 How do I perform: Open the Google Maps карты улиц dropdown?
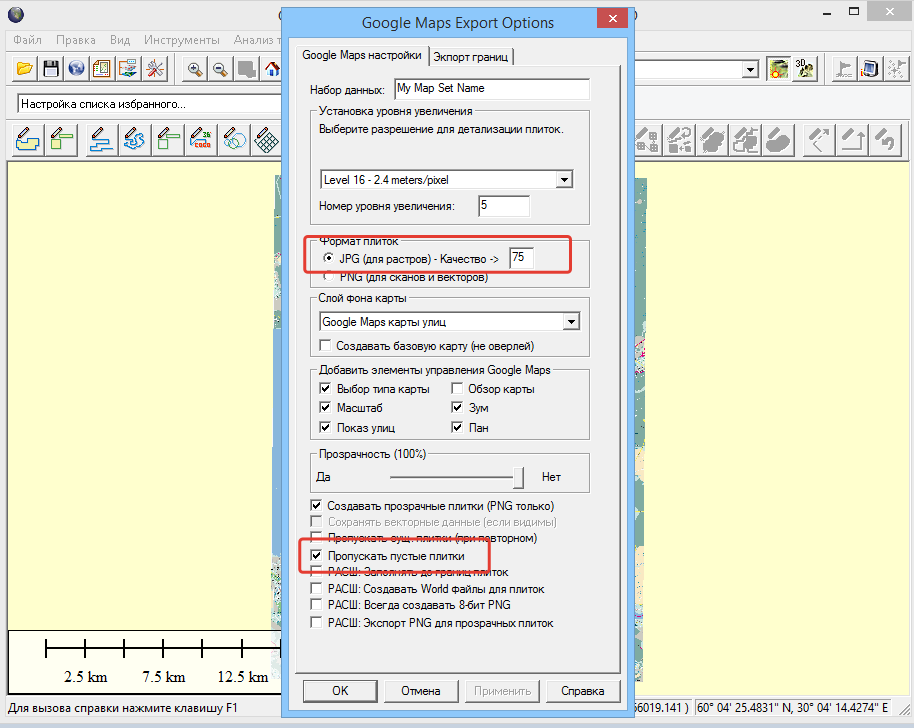click(571, 322)
